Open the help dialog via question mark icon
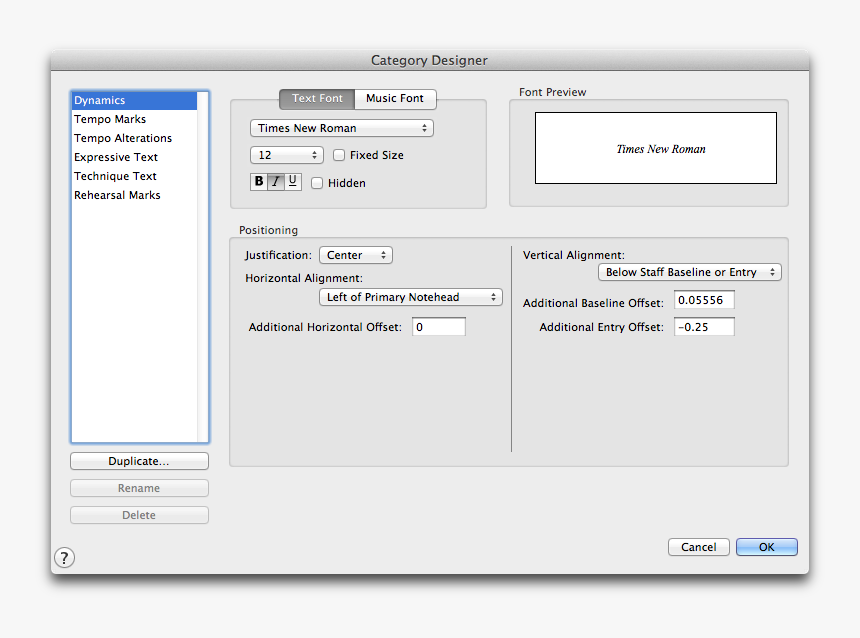The width and height of the screenshot is (860, 638). click(64, 557)
